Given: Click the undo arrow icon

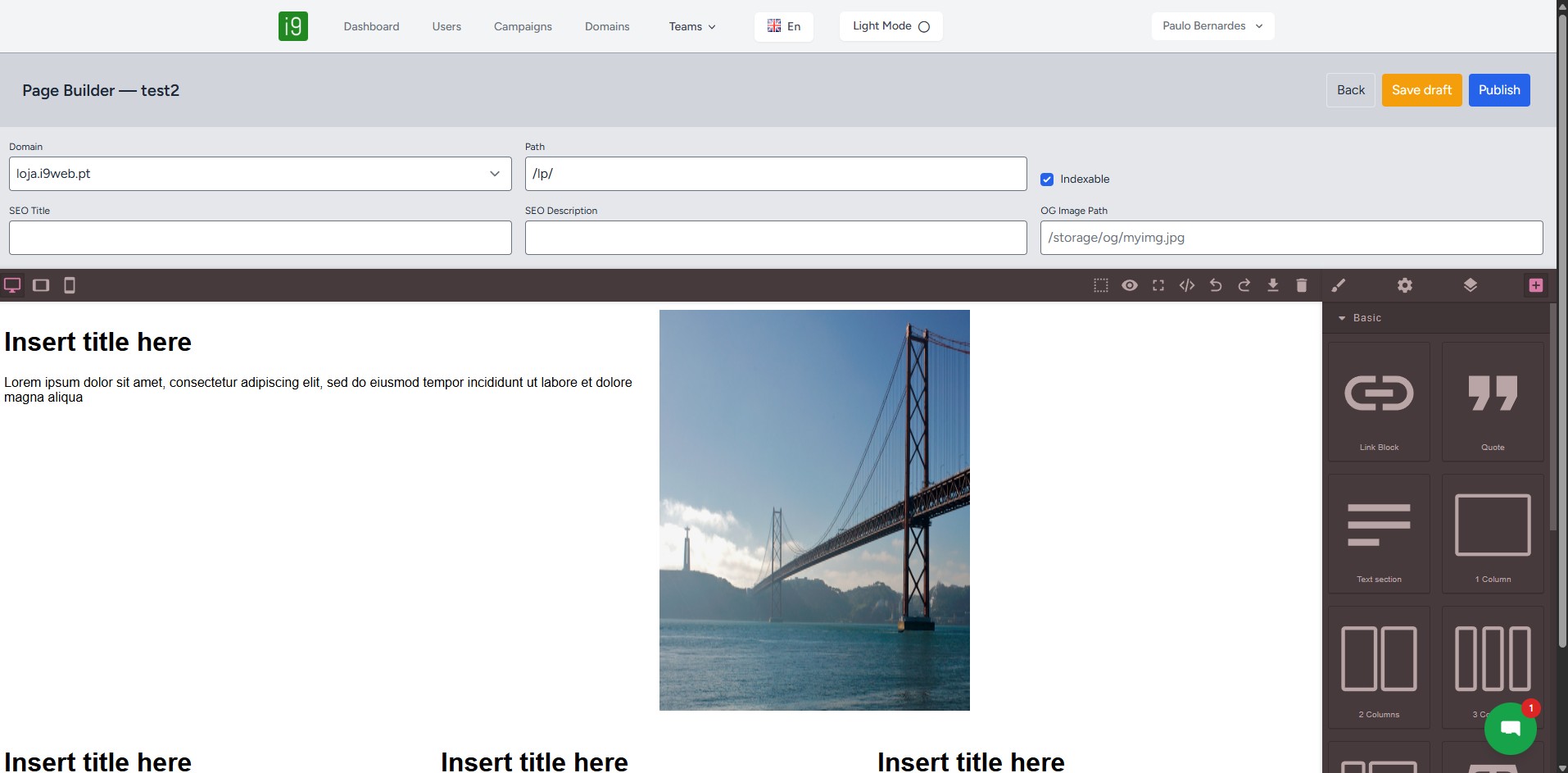Looking at the screenshot, I should pyautogui.click(x=1216, y=285).
